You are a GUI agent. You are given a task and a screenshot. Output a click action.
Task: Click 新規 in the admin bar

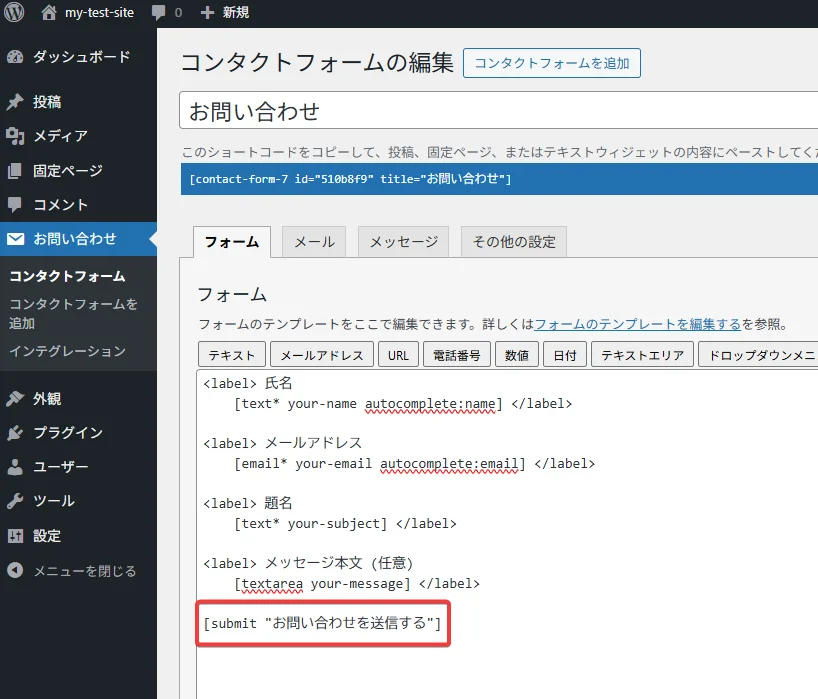click(x=236, y=13)
